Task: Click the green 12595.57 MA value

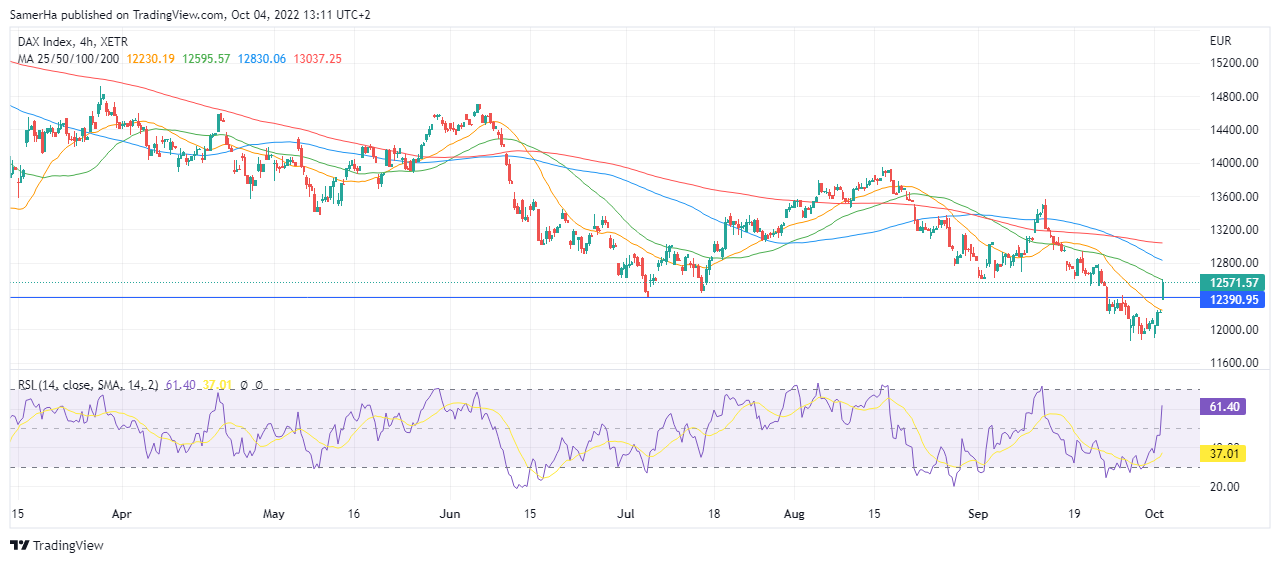Action: click(206, 59)
